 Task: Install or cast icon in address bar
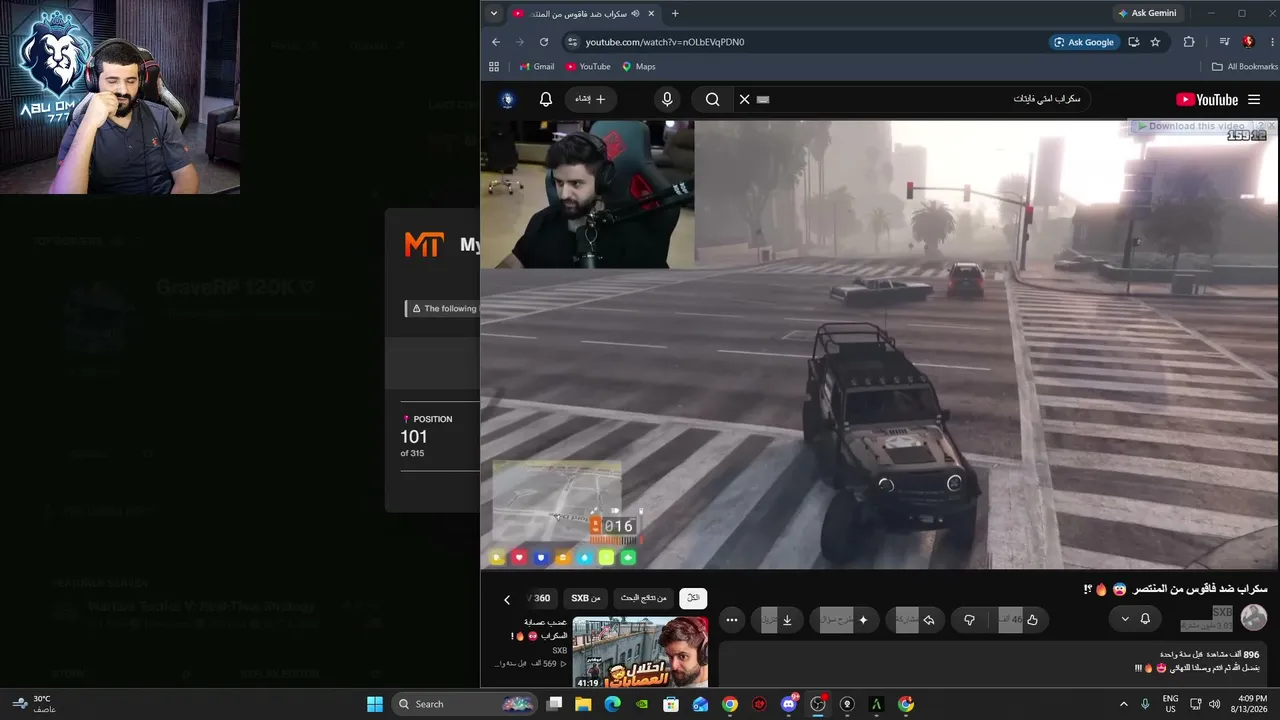1134,42
